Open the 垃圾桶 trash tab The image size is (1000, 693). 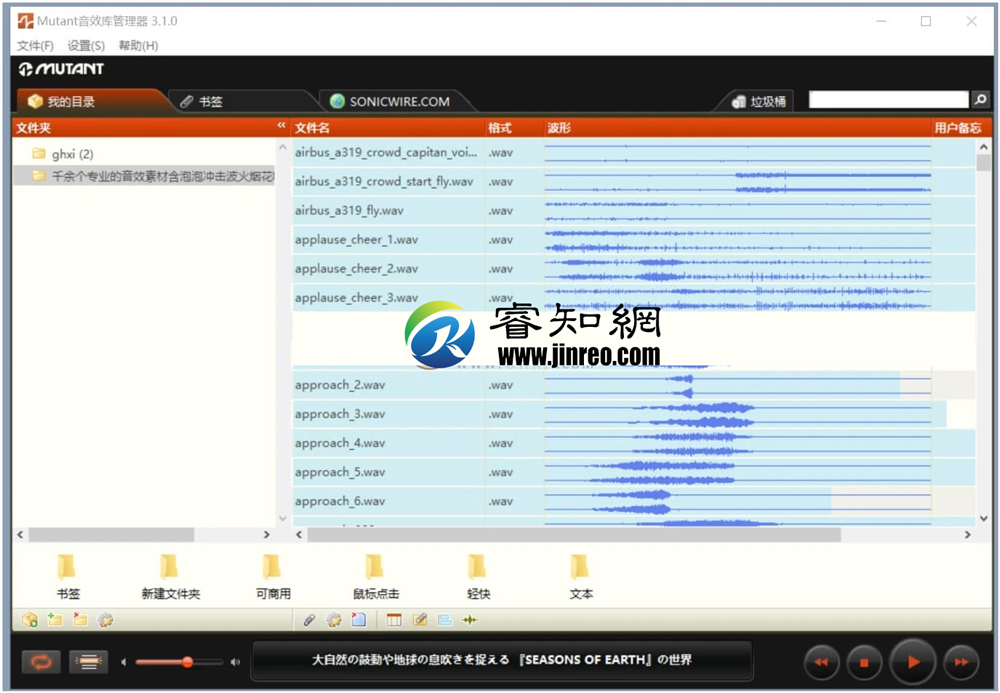tap(759, 101)
